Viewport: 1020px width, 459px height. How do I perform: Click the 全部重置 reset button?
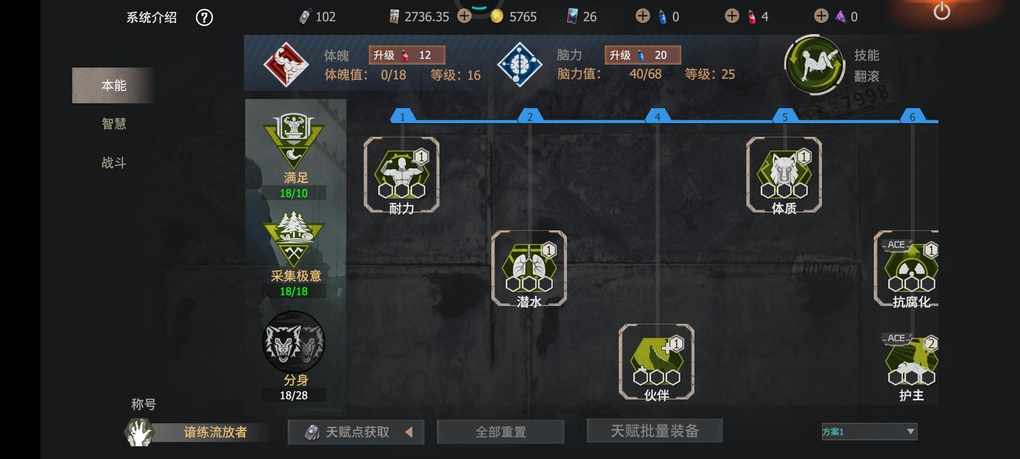[500, 432]
